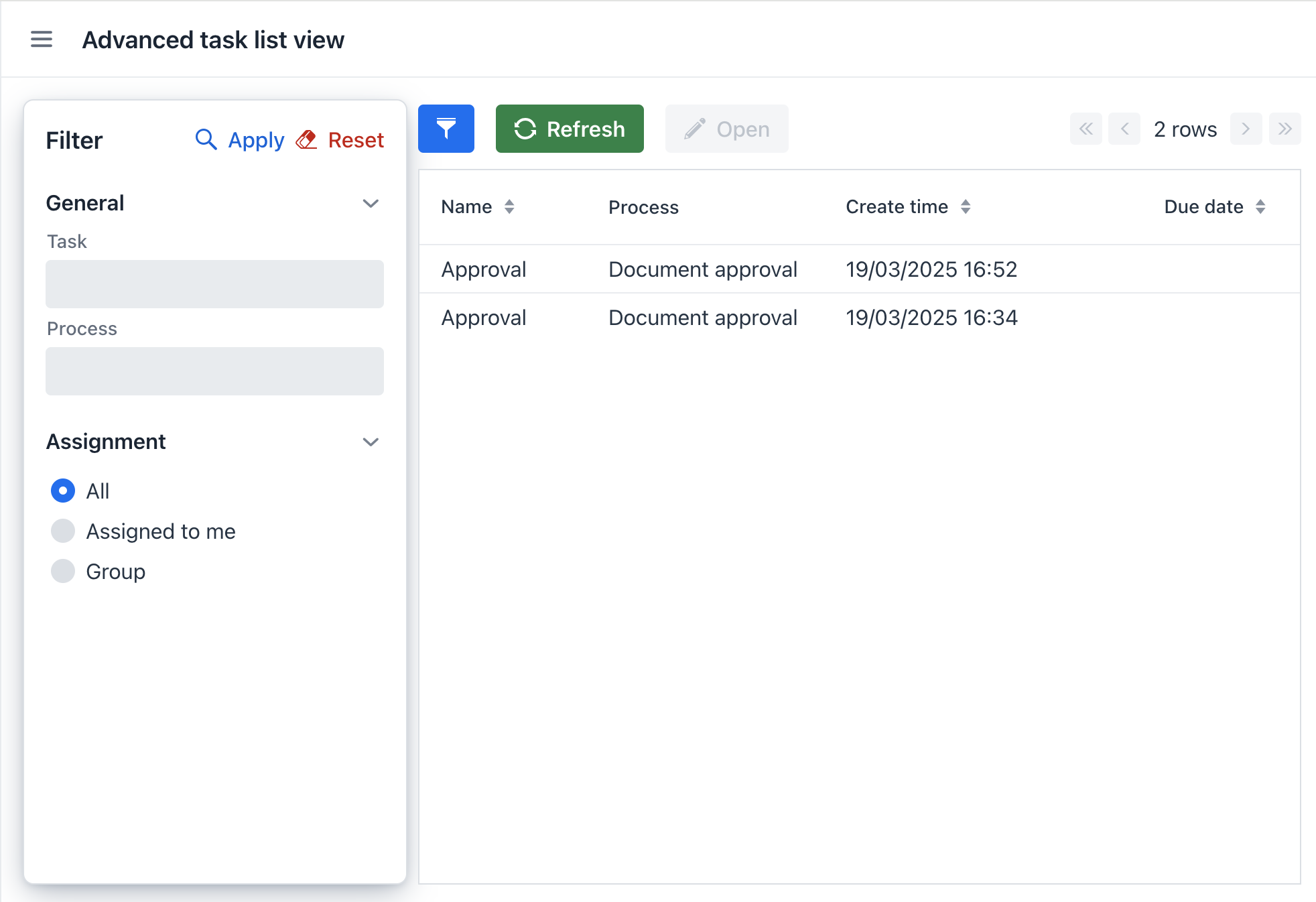This screenshot has height=902, width=1316.
Task: Collapse the Assignment filter section
Action: (x=371, y=442)
